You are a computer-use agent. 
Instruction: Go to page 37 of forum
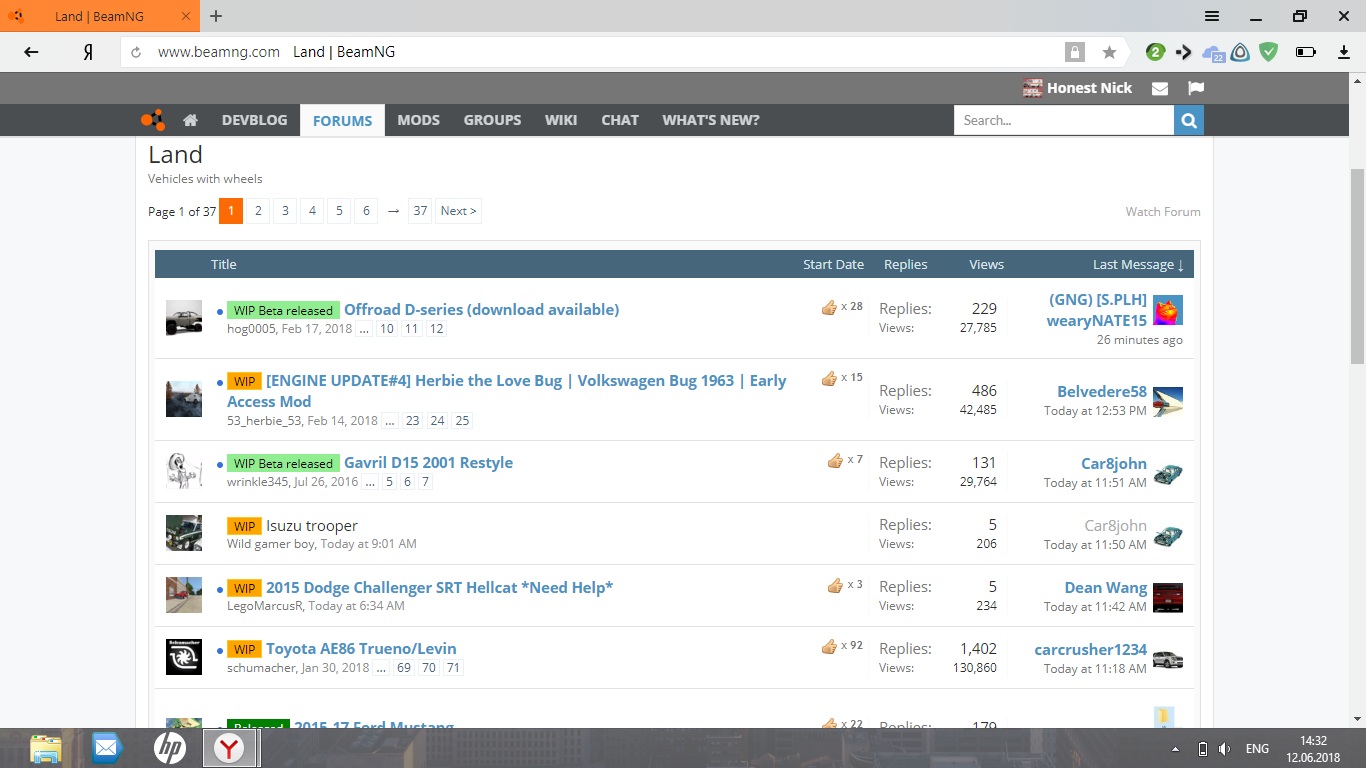click(420, 211)
